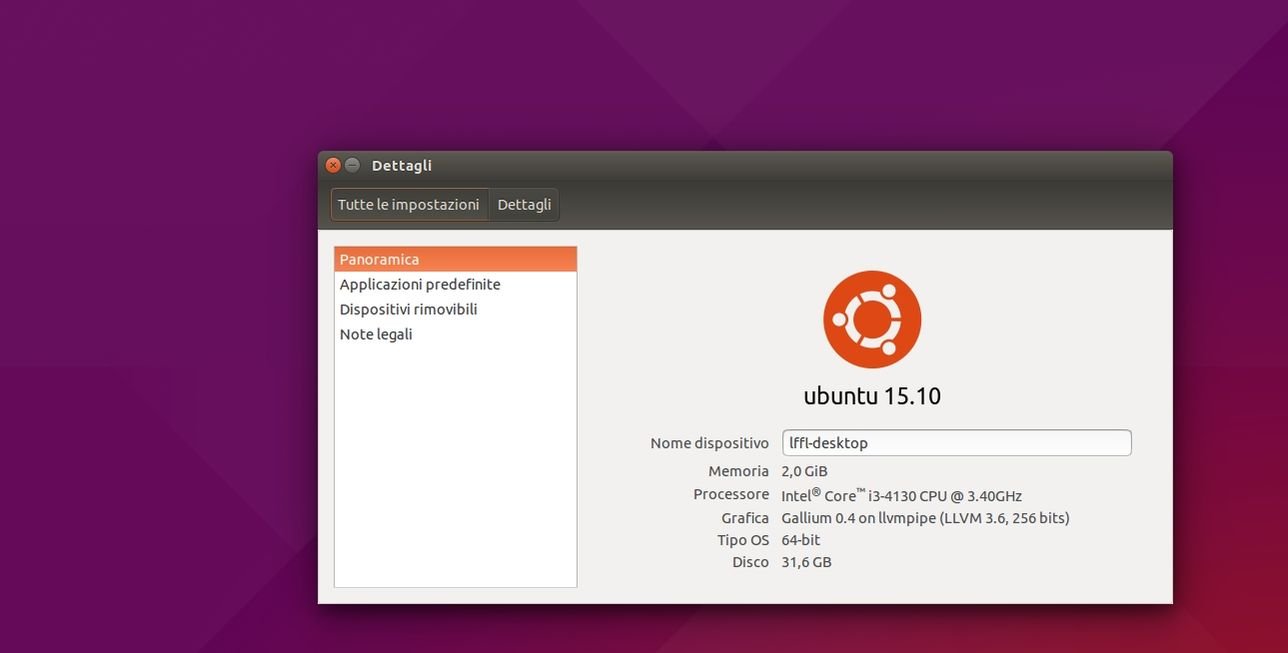Close the Dettagli window
The height and width of the screenshot is (653, 1288).
[333, 165]
